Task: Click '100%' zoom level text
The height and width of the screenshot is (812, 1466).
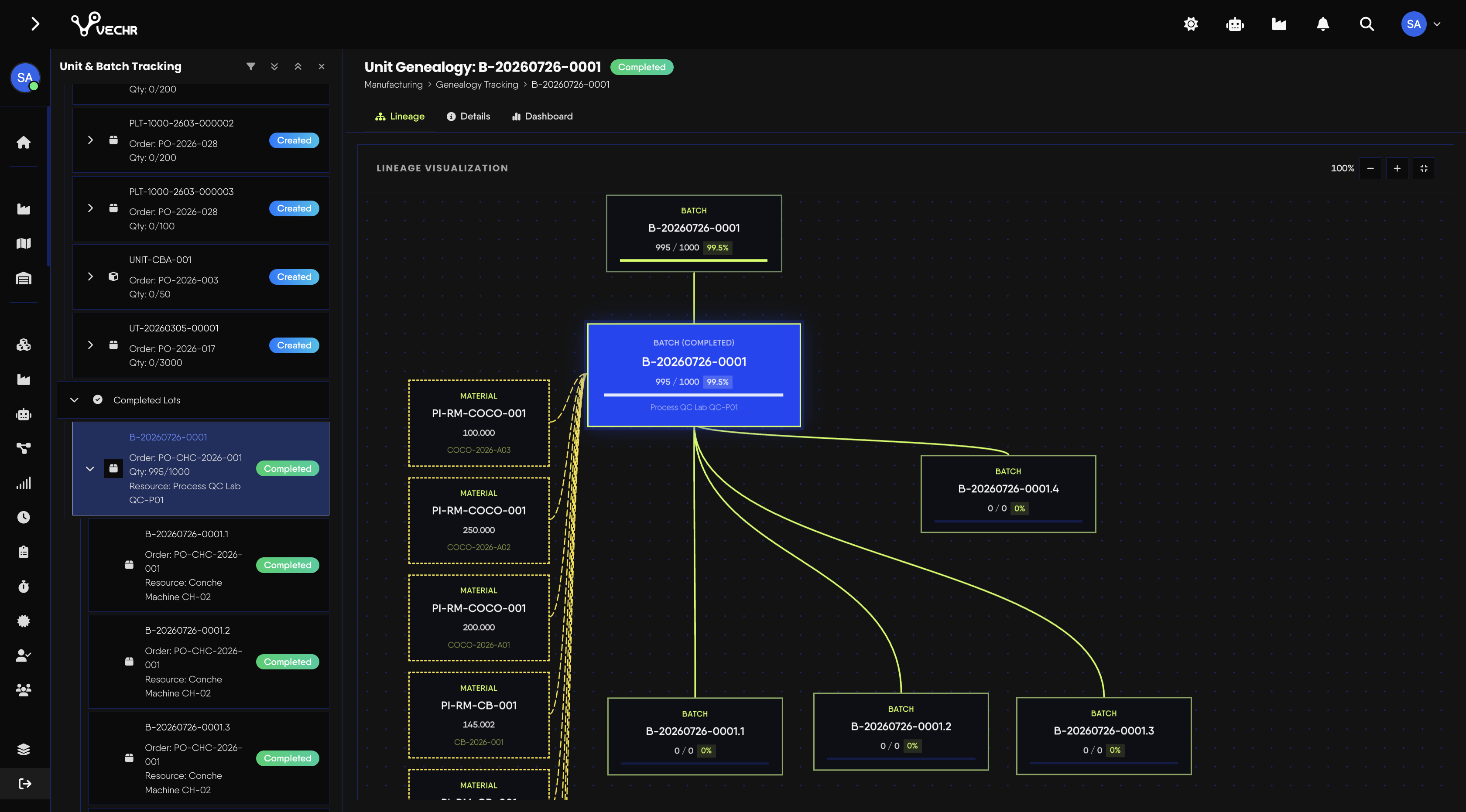Action: point(1342,168)
